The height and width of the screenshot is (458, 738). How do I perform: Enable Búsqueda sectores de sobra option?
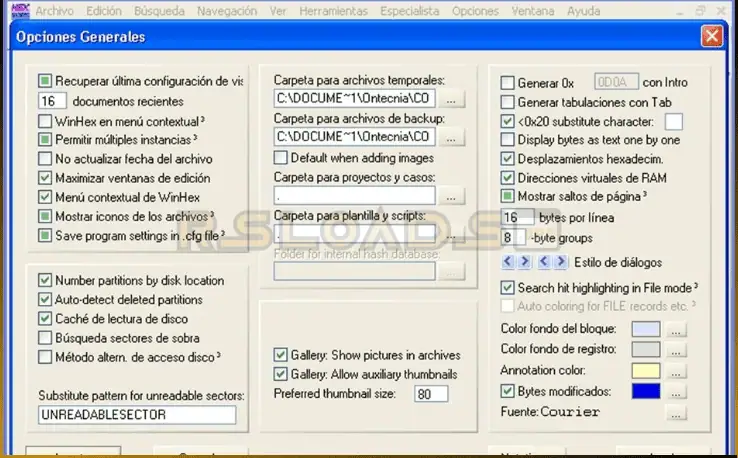(x=45, y=337)
